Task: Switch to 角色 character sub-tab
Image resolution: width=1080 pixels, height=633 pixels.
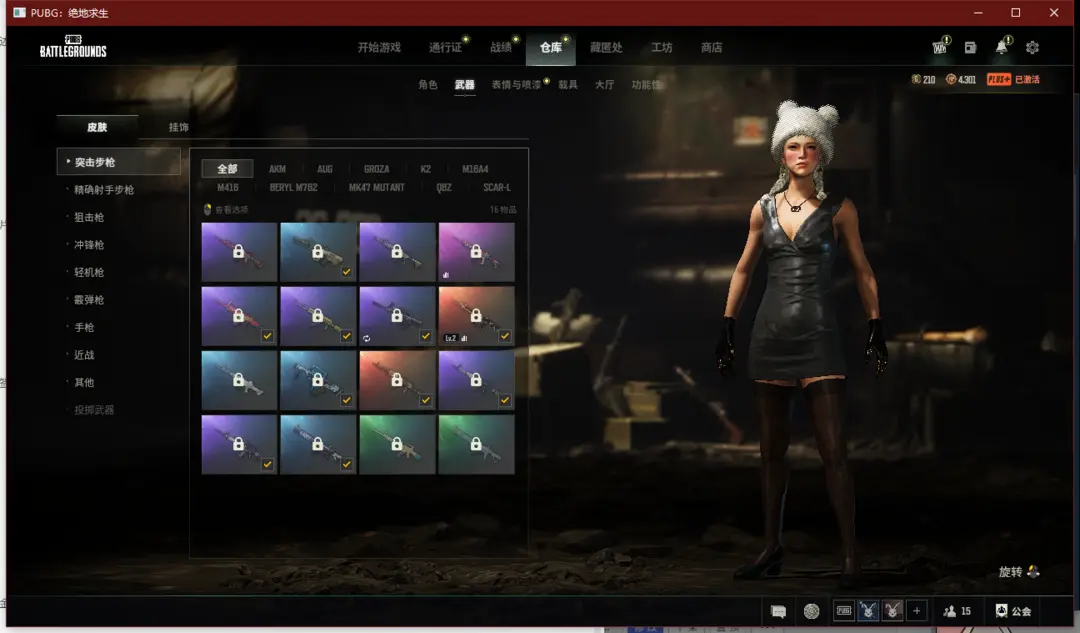Action: tap(428, 85)
